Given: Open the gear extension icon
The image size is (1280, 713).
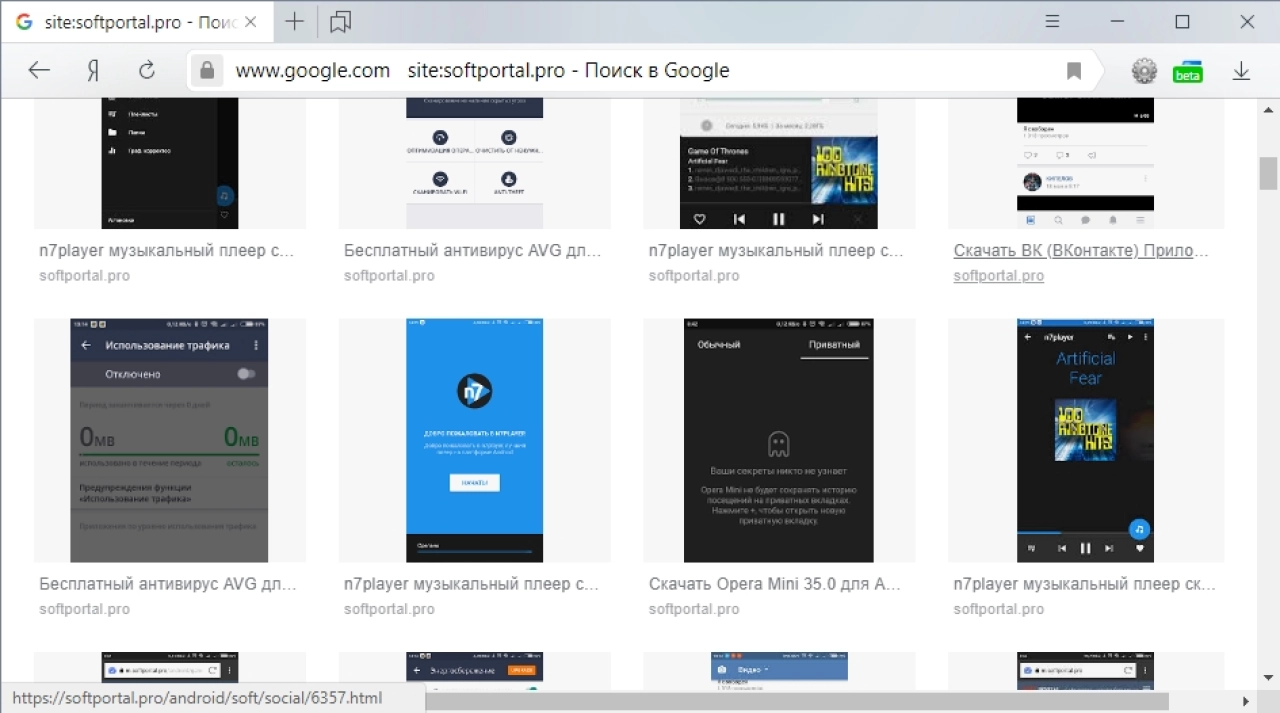Looking at the screenshot, I should 1144,71.
